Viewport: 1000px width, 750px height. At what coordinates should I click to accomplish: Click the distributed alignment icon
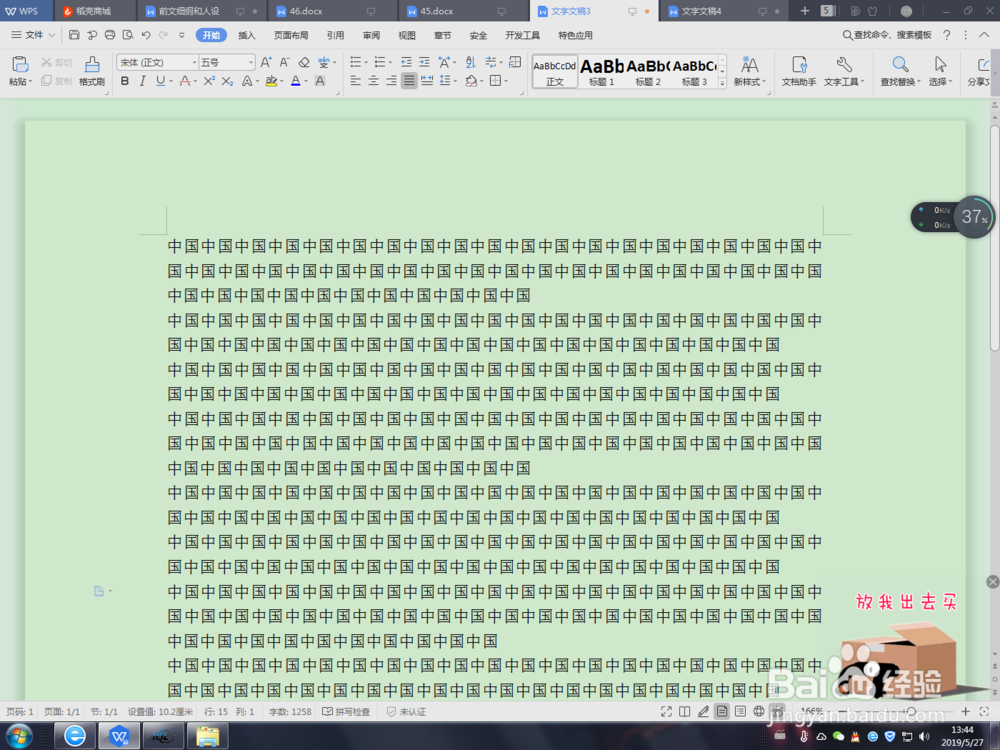point(427,81)
